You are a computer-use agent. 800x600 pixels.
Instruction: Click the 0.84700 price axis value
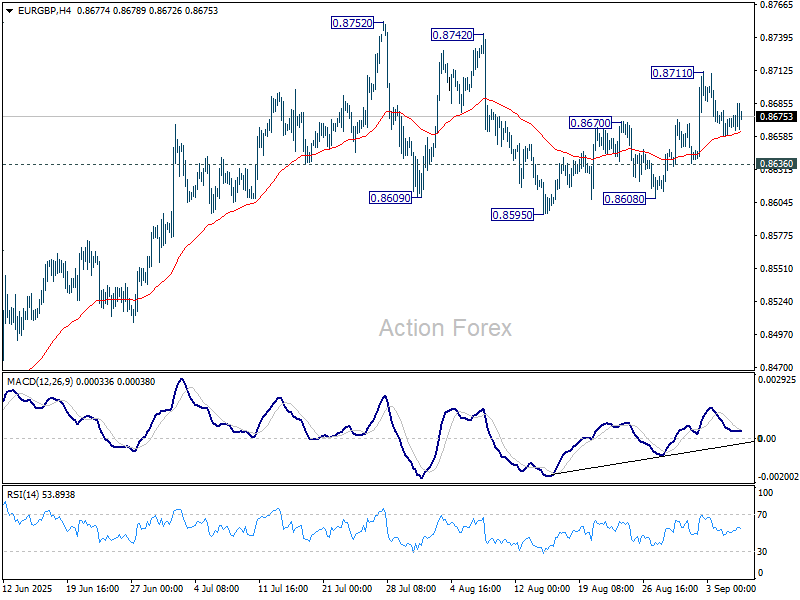click(x=777, y=367)
